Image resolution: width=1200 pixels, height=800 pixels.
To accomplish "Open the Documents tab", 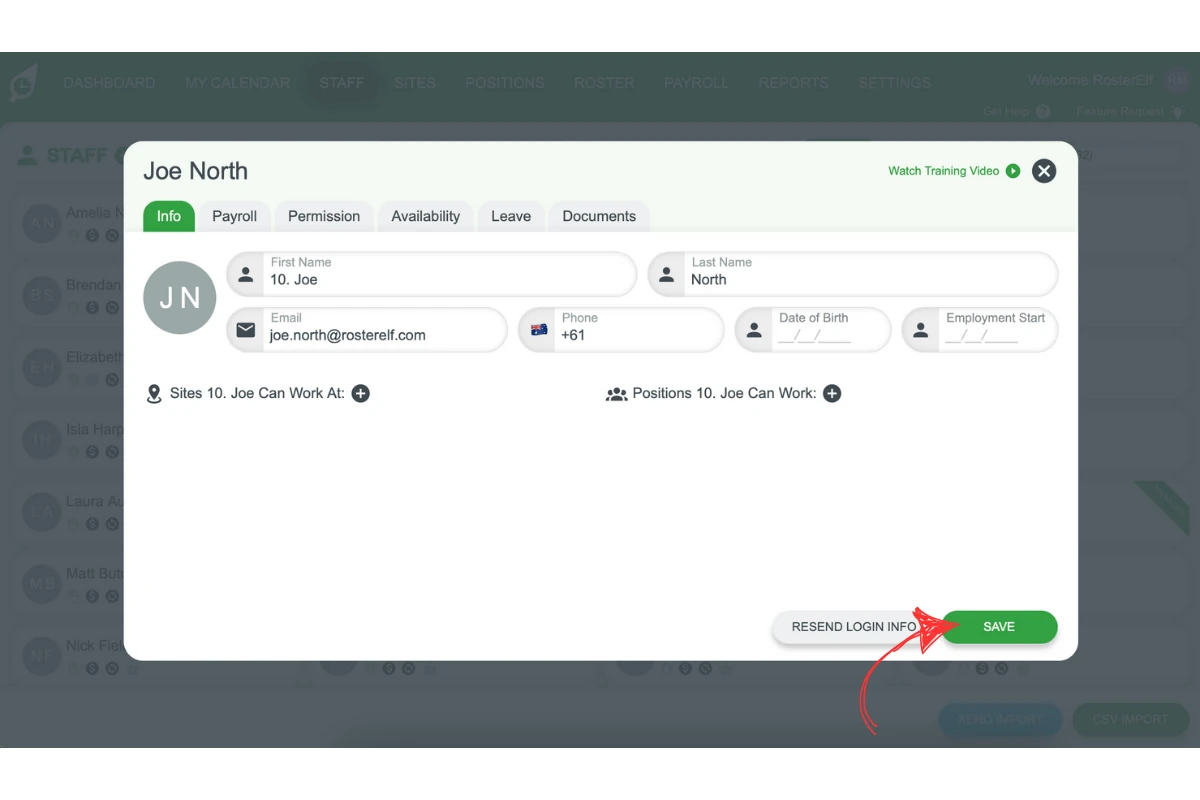I will coord(599,216).
